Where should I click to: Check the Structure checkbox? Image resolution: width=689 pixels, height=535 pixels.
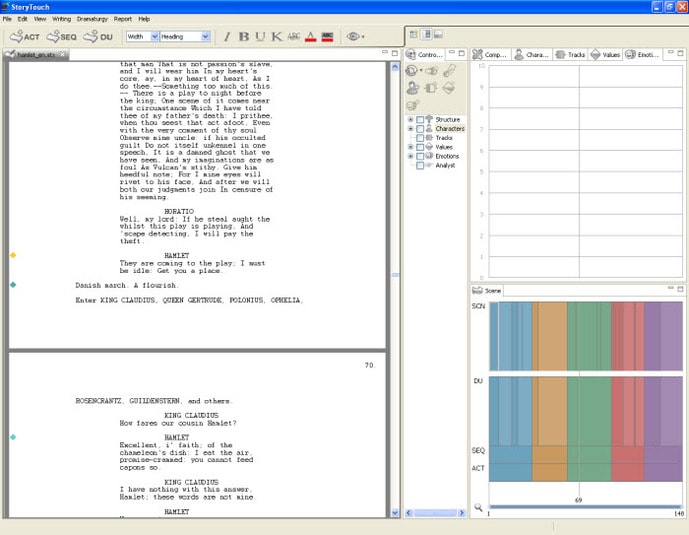(x=420, y=119)
